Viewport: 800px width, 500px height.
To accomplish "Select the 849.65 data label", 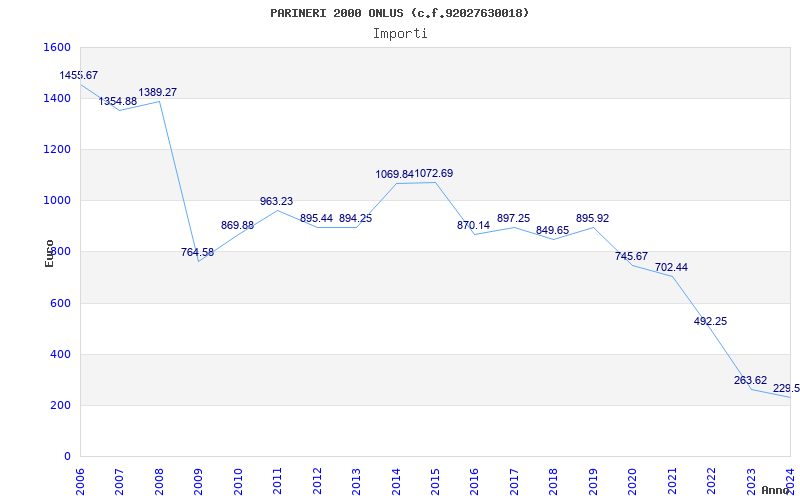I will click(553, 231).
